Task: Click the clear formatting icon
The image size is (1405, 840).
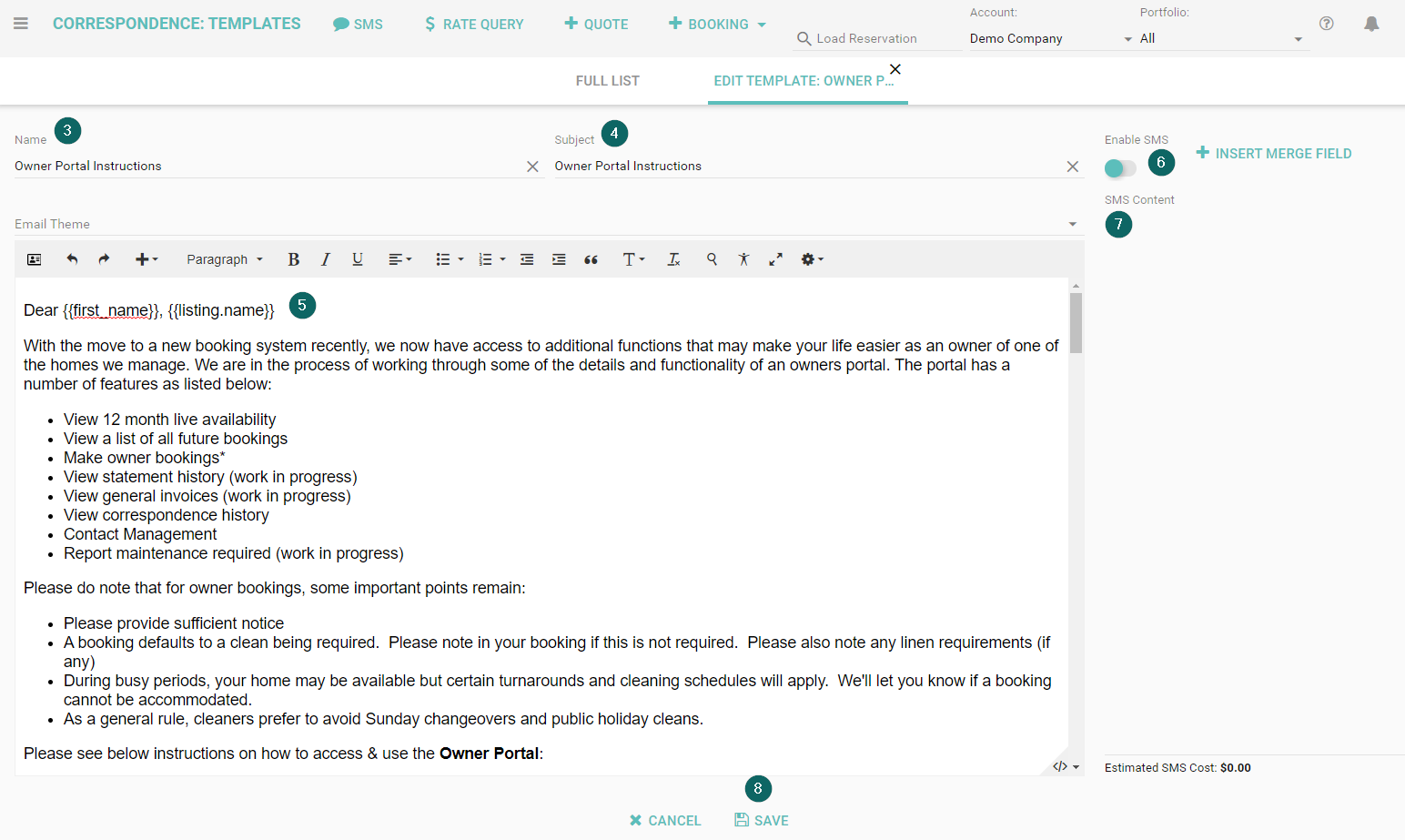Action: click(673, 259)
